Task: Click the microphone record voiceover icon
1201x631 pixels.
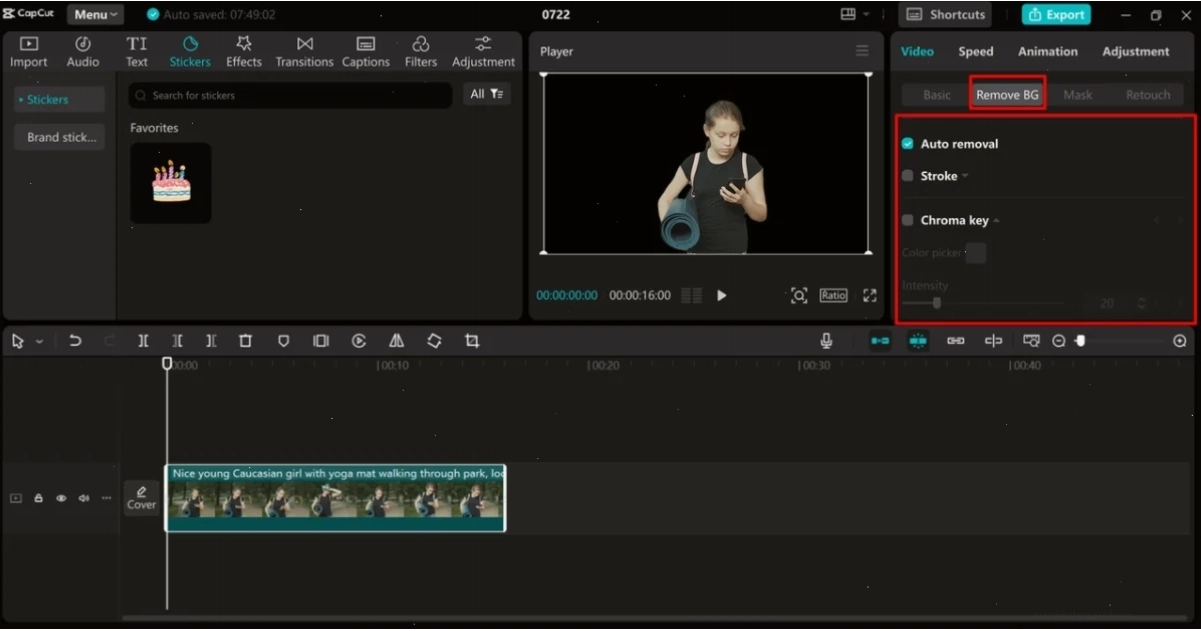Action: (x=826, y=341)
